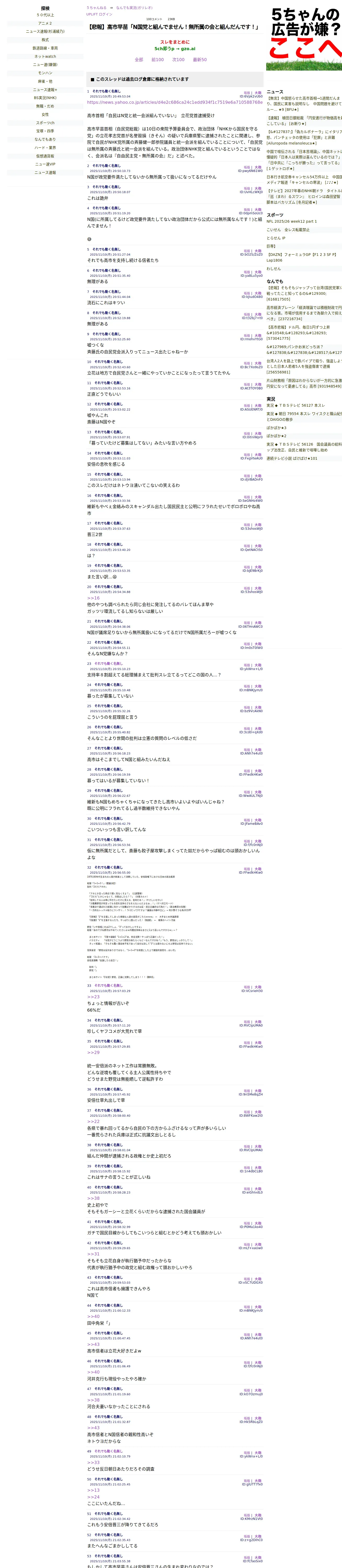Click the UPLIFT ログイン link
Image resolution: width=342 pixels, height=1568 pixels.
click(99, 14)
